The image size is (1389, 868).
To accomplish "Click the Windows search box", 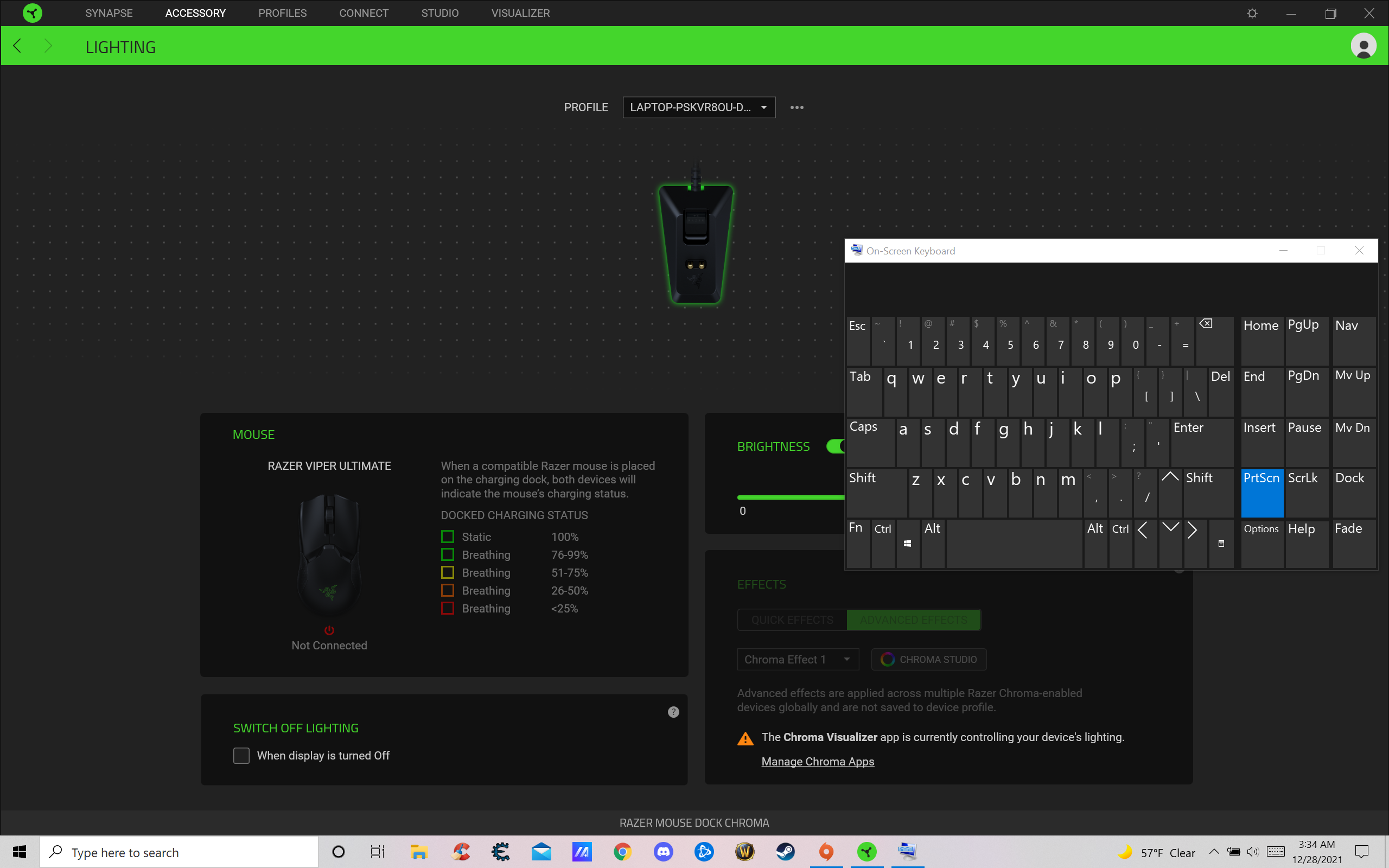I will point(179,852).
